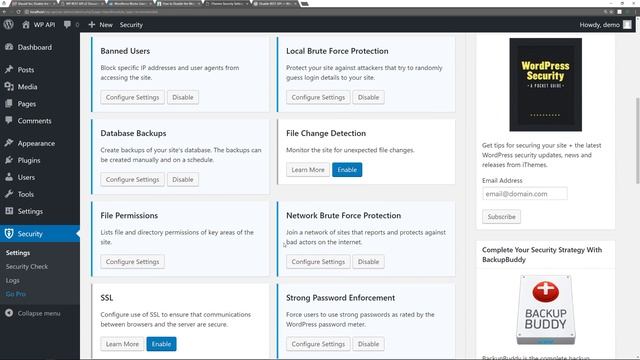Click the browser reload icon
This screenshot has width=640, height=360.
point(18,12)
